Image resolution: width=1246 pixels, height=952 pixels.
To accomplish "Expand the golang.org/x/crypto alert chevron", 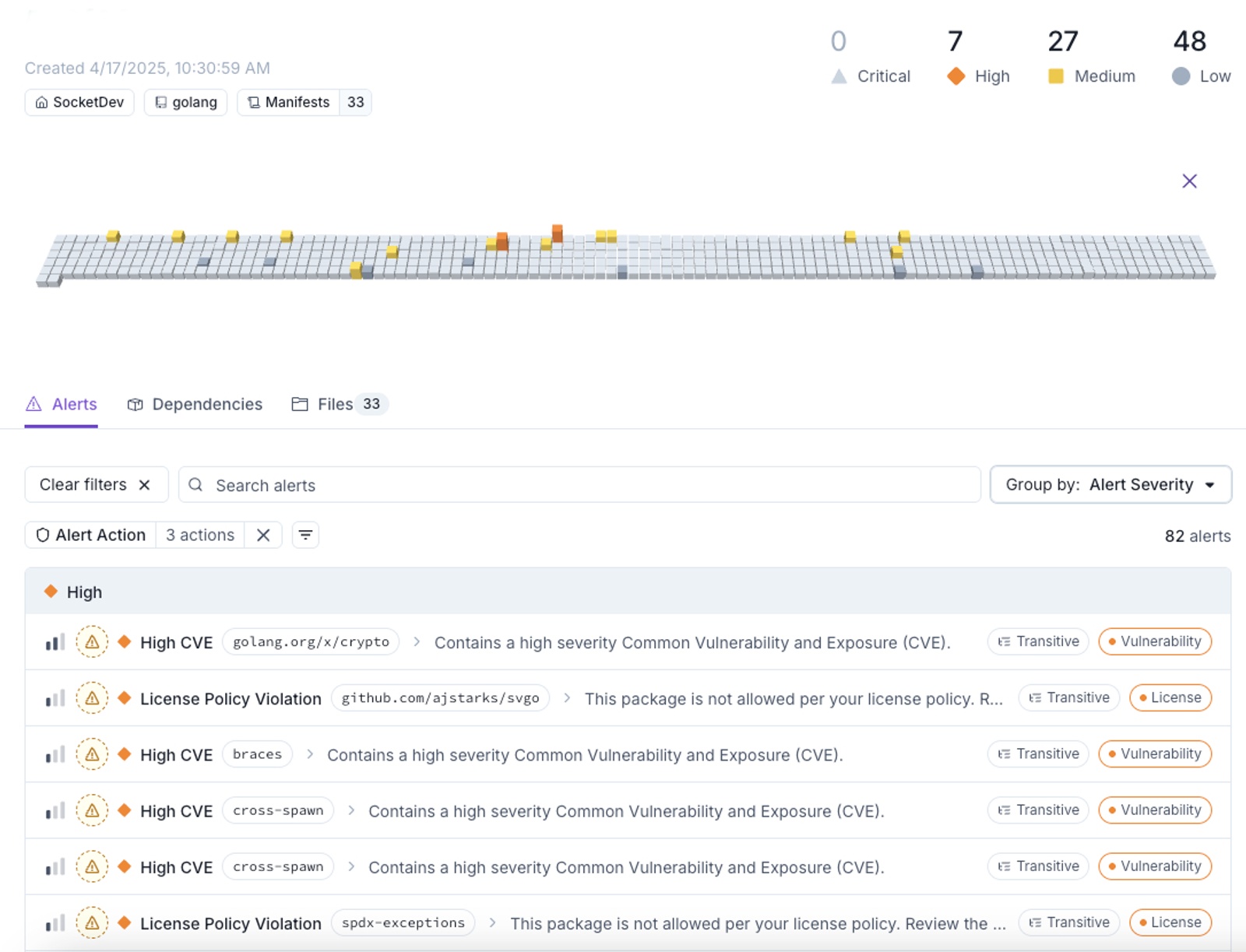I will [417, 641].
